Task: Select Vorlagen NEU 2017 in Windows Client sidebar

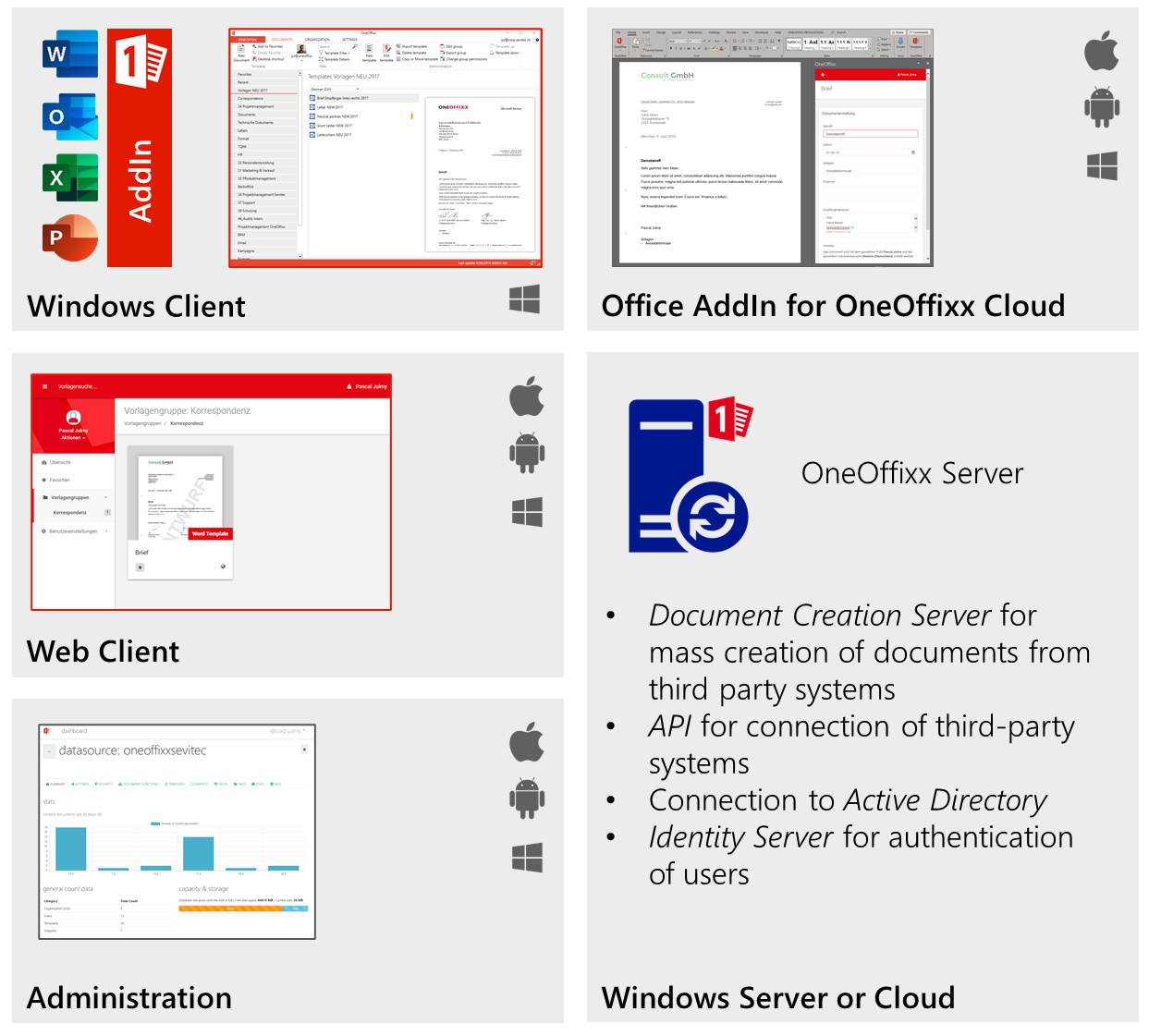Action: click(266, 91)
